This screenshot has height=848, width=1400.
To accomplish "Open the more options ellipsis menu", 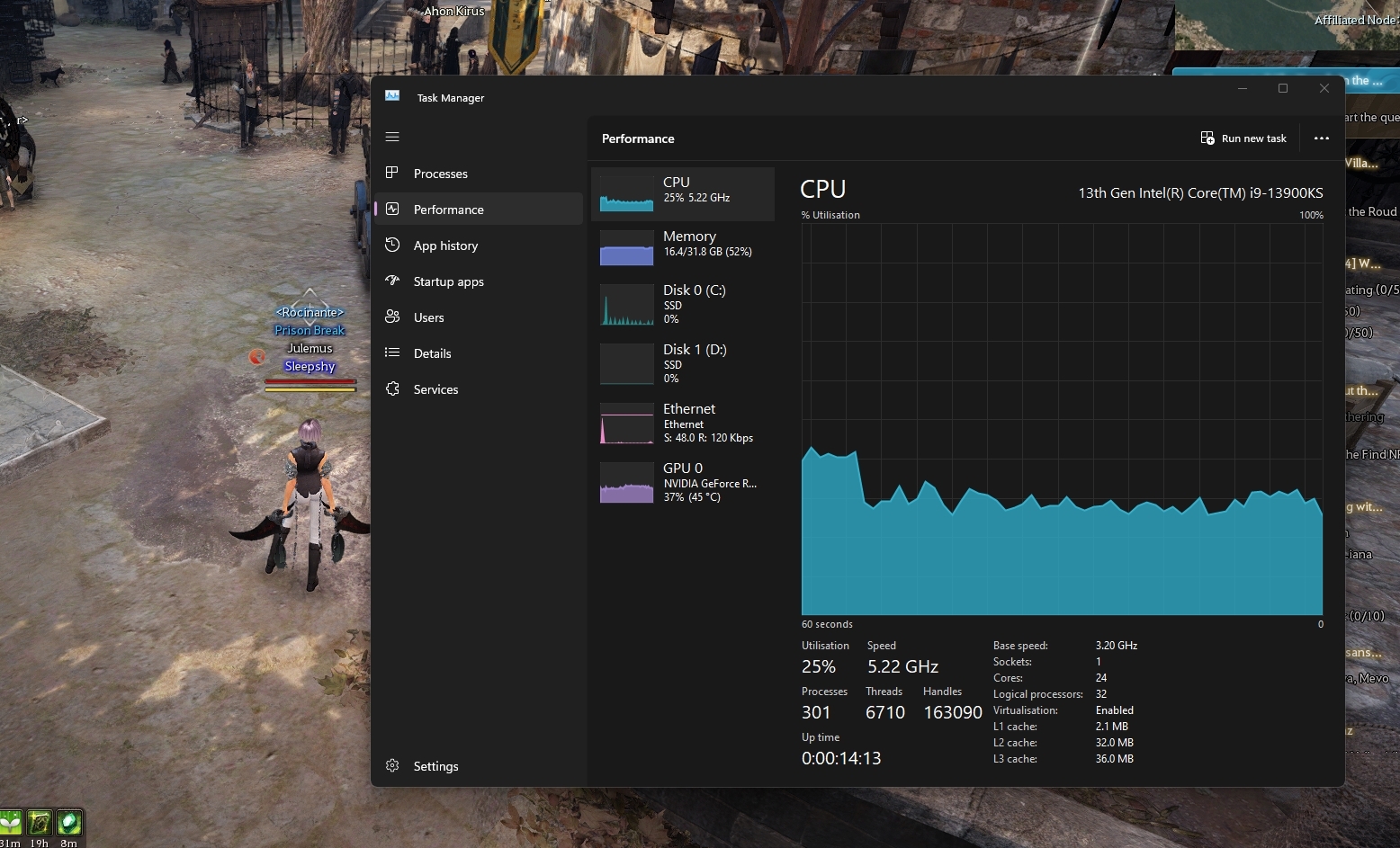I will (x=1321, y=138).
